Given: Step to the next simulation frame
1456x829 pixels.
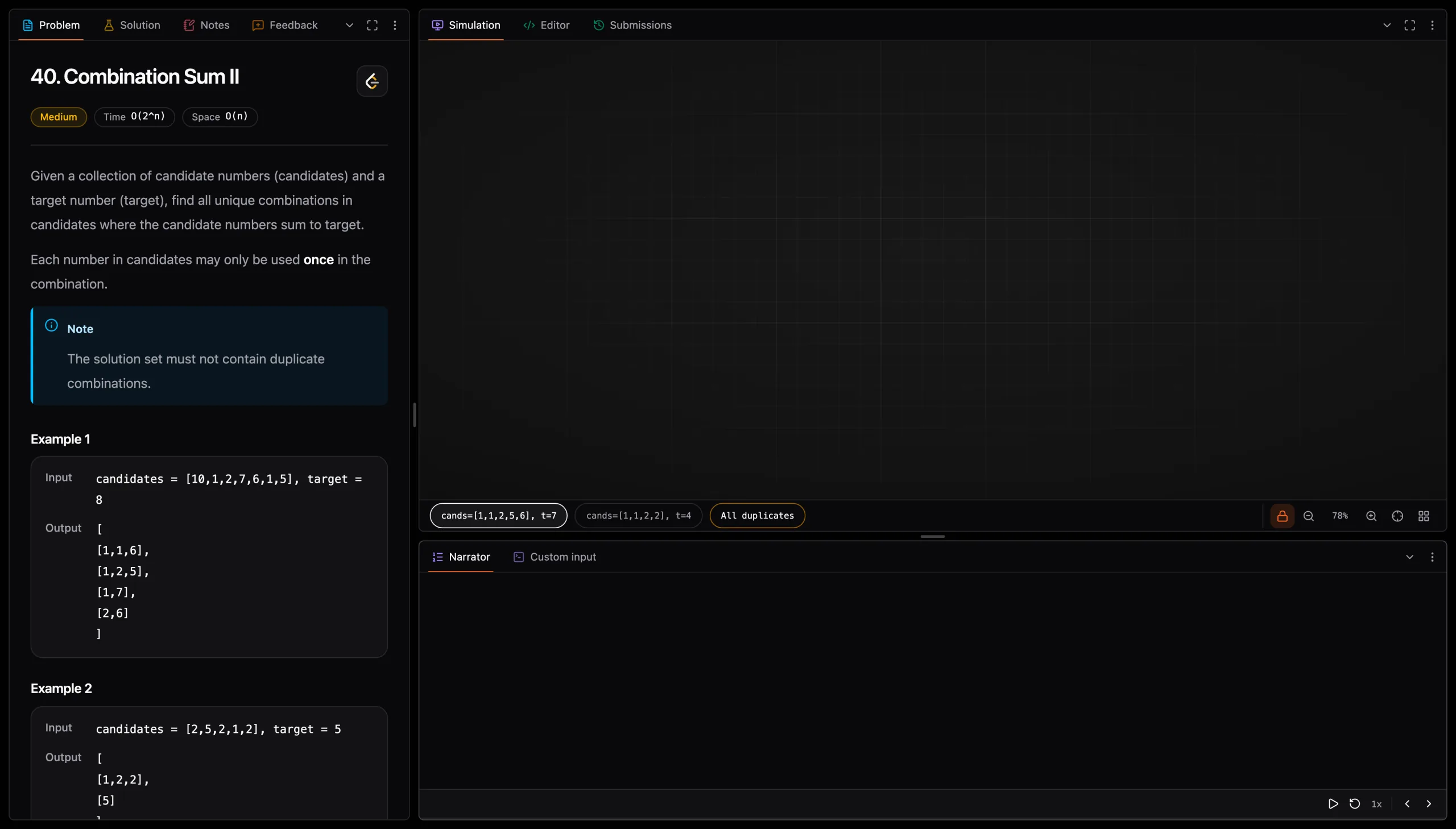Looking at the screenshot, I should 1429,804.
